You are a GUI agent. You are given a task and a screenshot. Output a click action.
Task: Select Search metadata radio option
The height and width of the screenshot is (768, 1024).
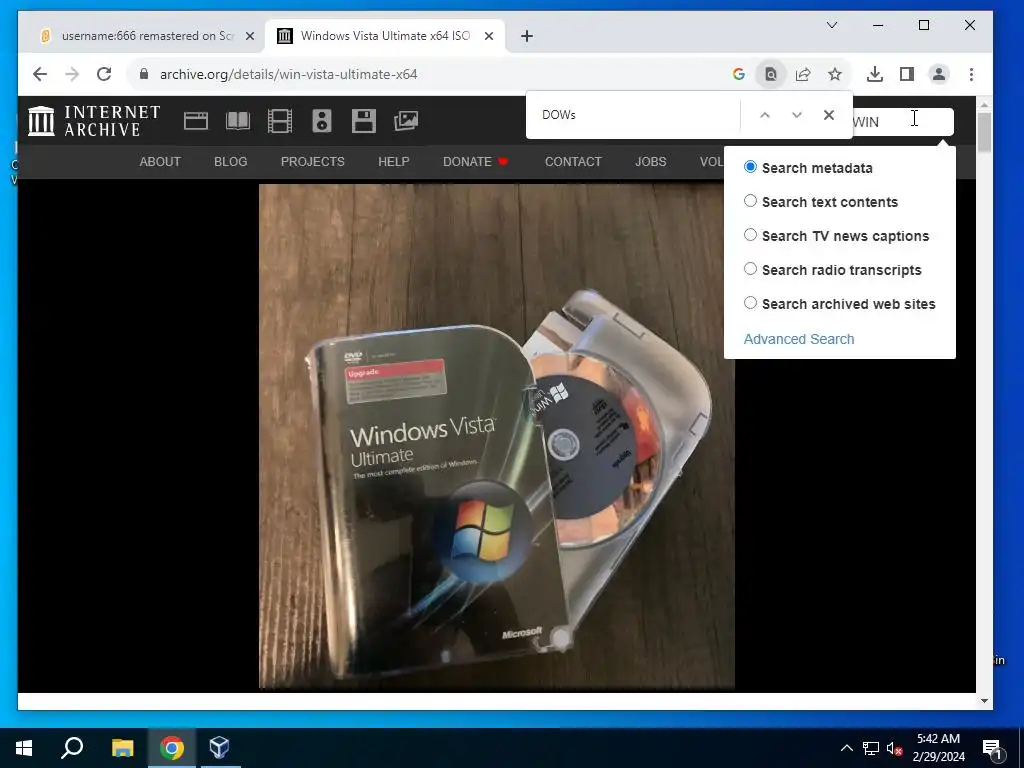750,167
